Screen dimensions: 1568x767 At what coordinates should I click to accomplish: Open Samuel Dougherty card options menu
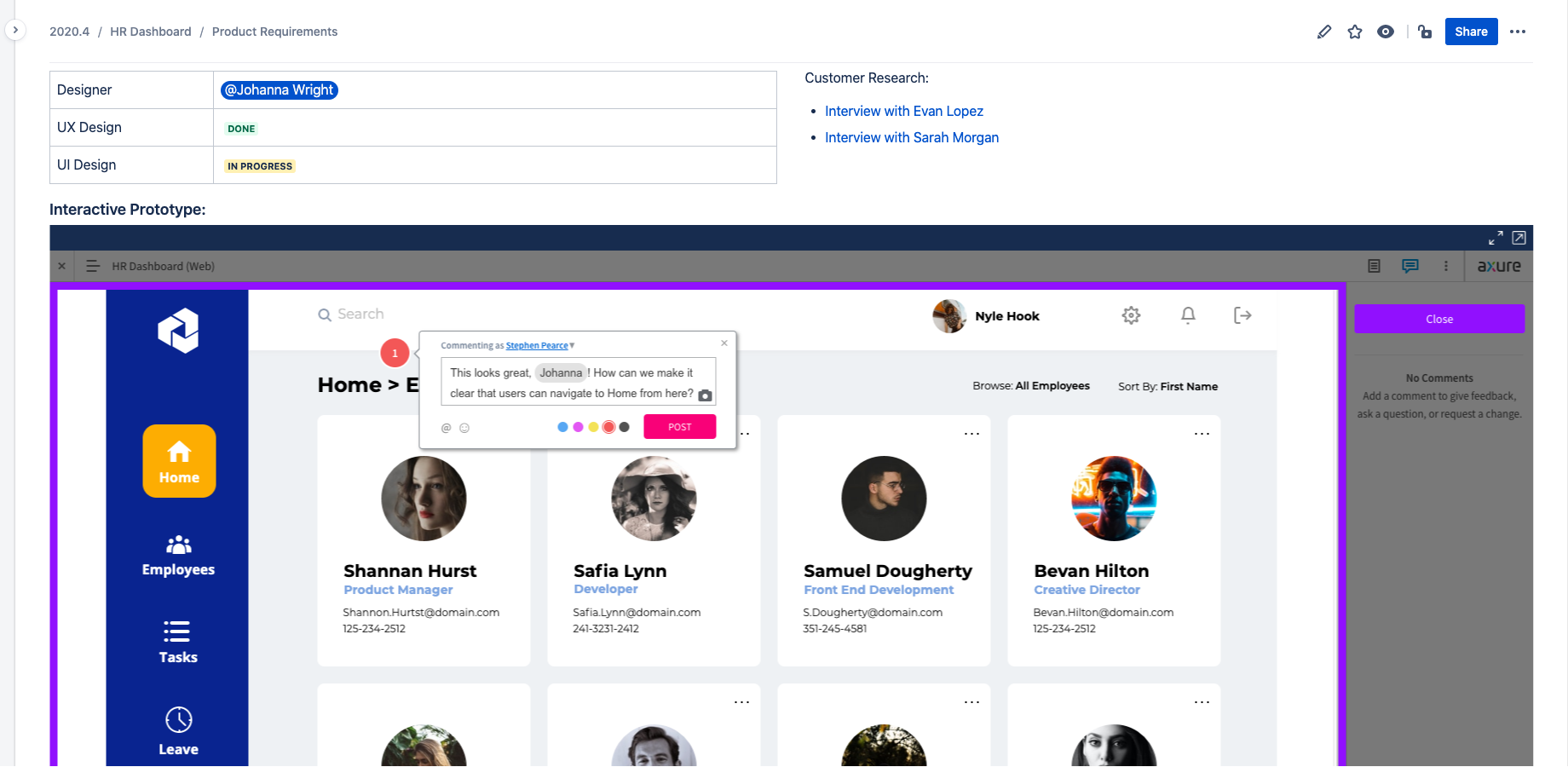point(971,434)
